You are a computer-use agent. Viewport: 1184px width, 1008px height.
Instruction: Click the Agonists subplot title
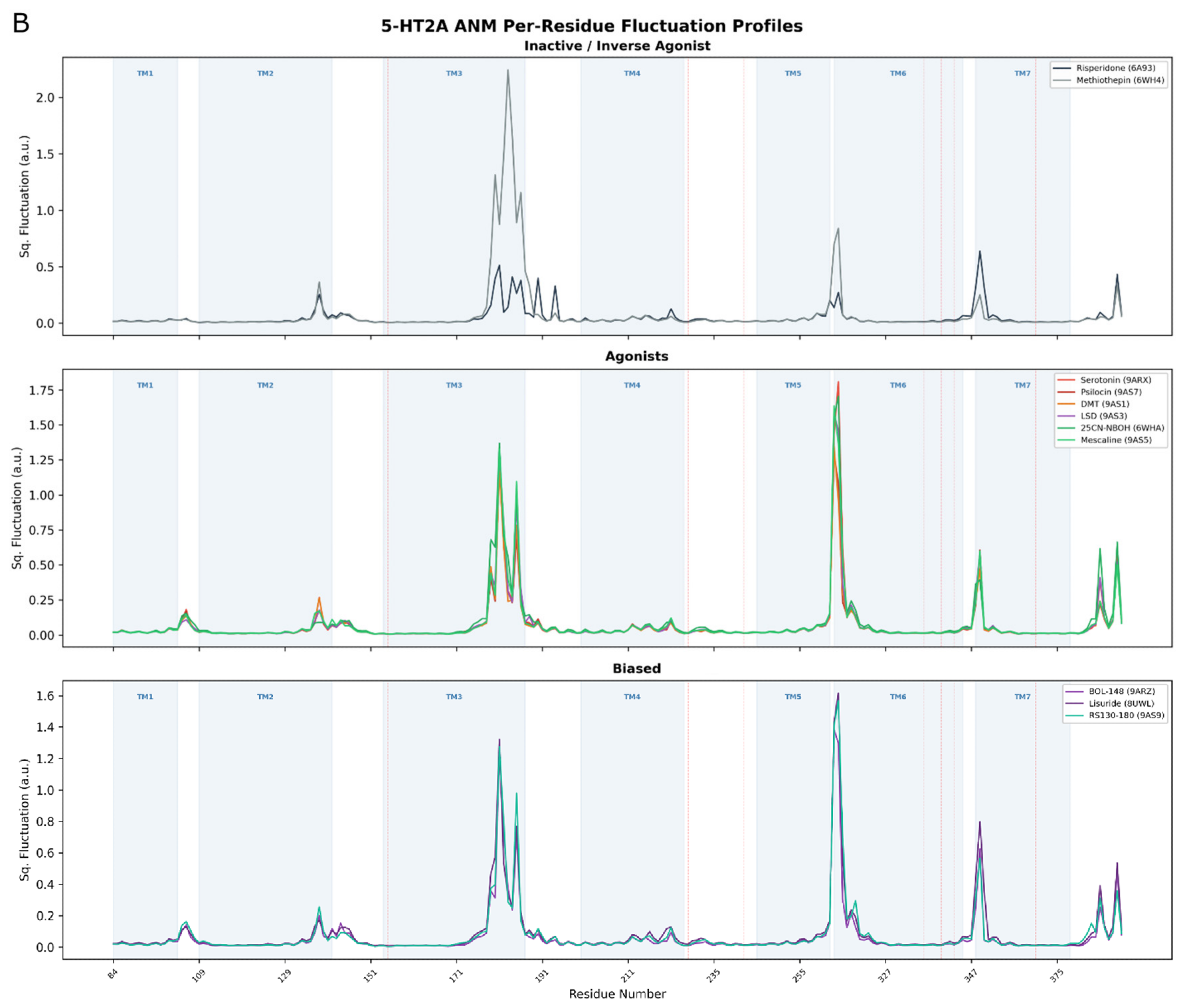point(636,356)
